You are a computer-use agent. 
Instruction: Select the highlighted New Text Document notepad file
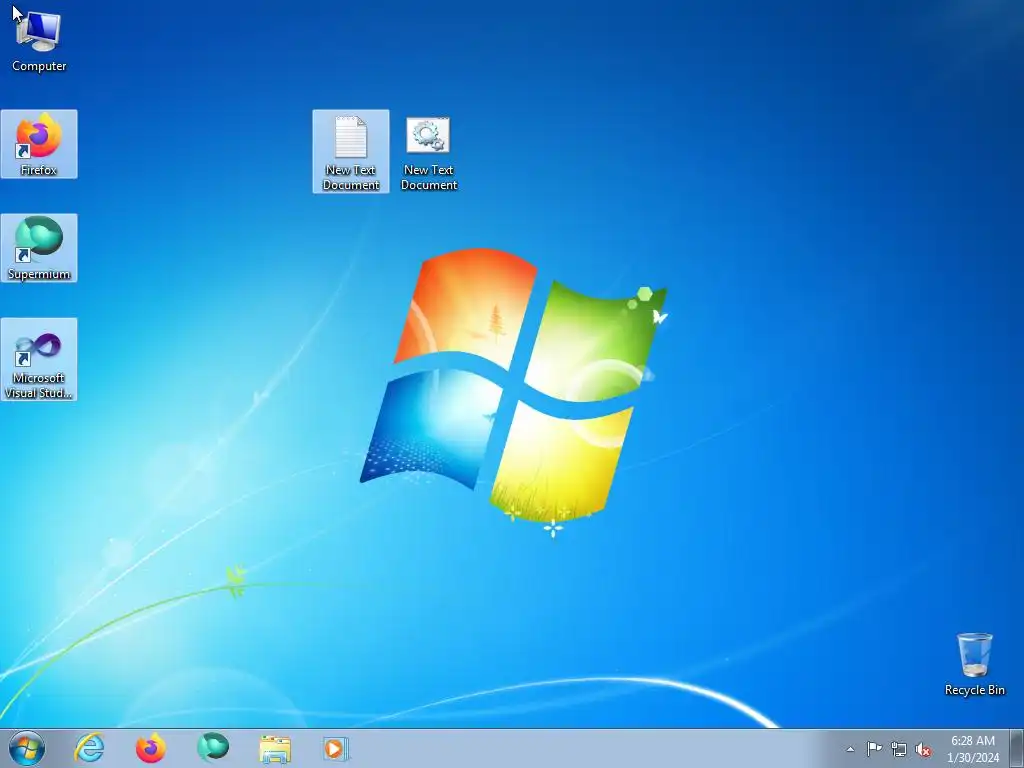tap(351, 152)
